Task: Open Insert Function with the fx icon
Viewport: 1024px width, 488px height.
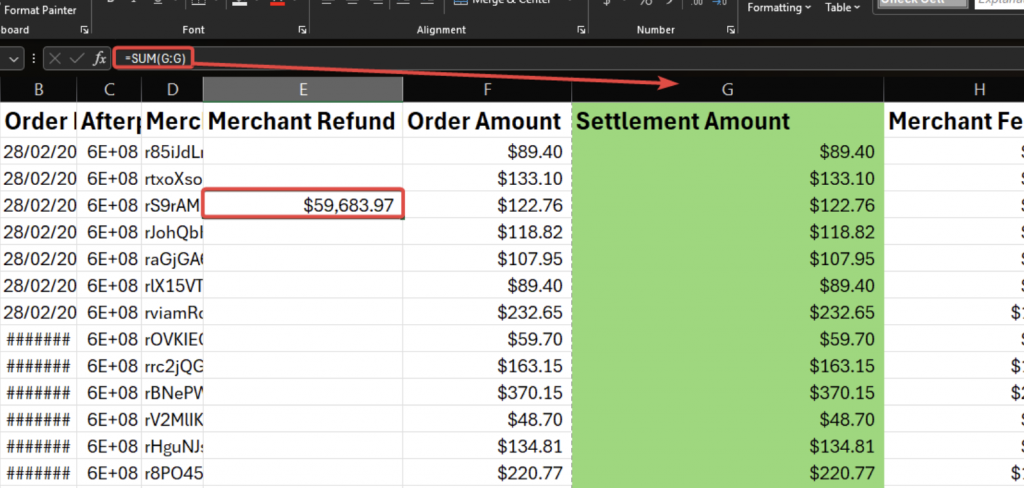Action: (100, 59)
